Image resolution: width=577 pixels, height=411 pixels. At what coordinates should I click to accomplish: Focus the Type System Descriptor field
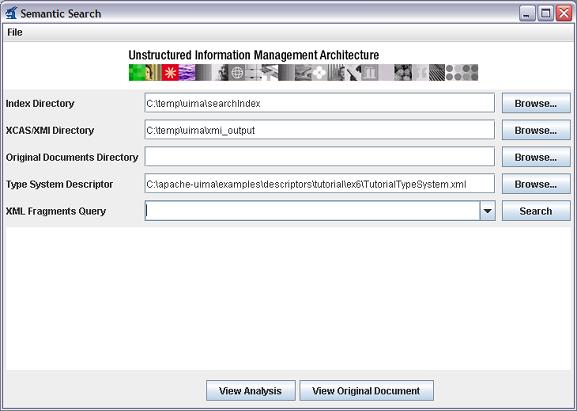[x=319, y=184]
